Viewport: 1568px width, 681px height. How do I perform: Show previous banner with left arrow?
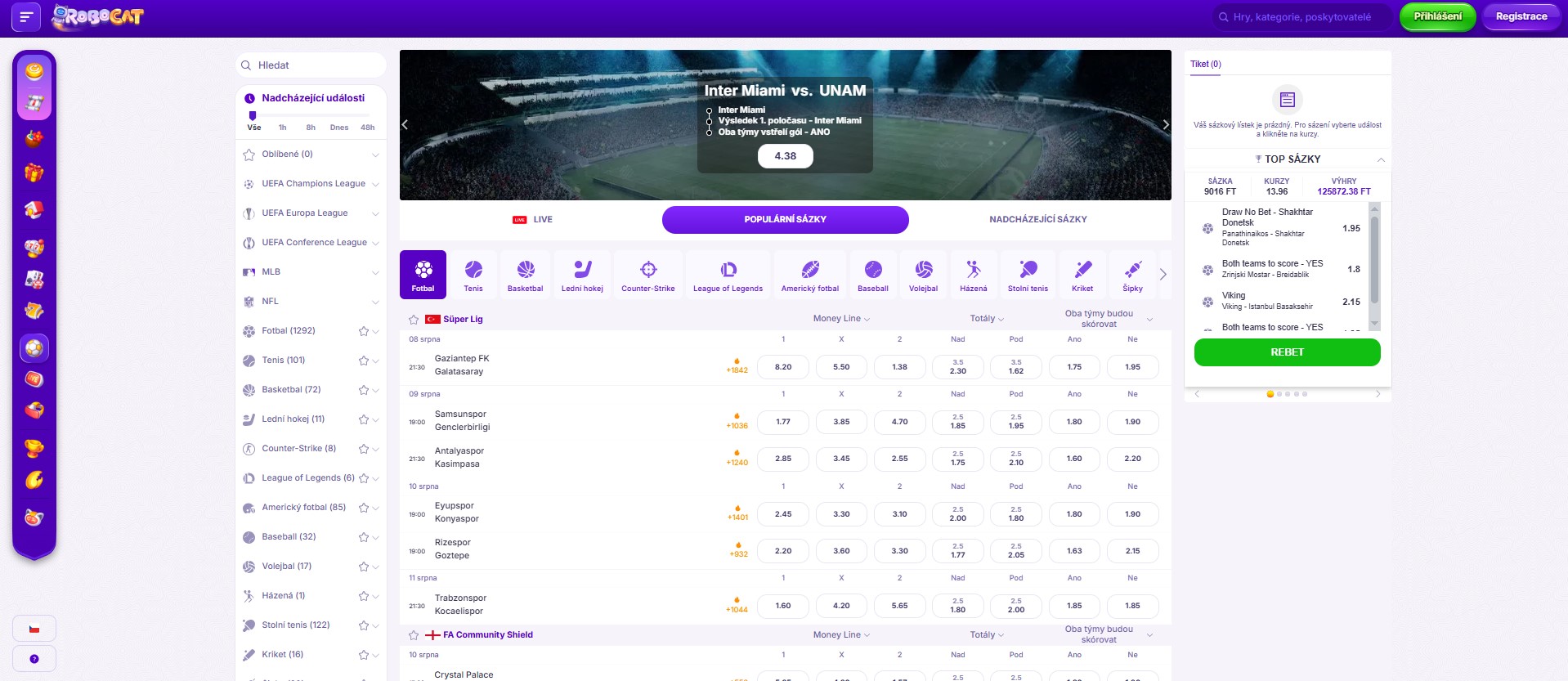point(405,125)
